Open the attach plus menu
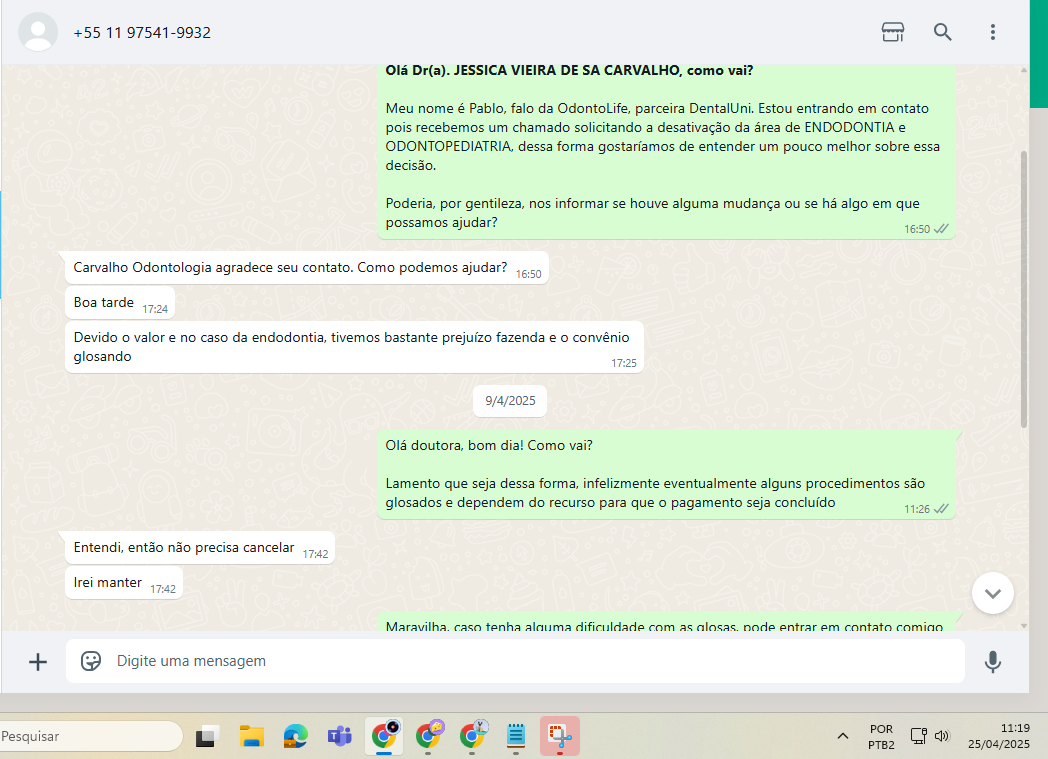Screen dimensions: 1048x759 pos(37,661)
